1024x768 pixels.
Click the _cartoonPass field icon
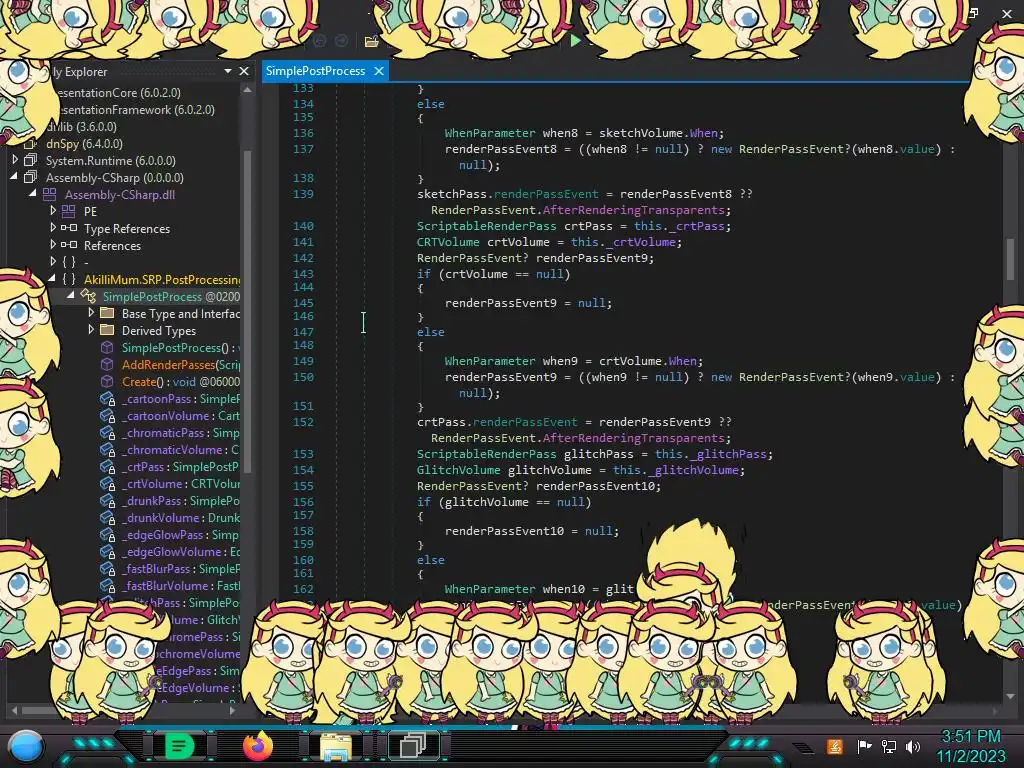point(108,398)
